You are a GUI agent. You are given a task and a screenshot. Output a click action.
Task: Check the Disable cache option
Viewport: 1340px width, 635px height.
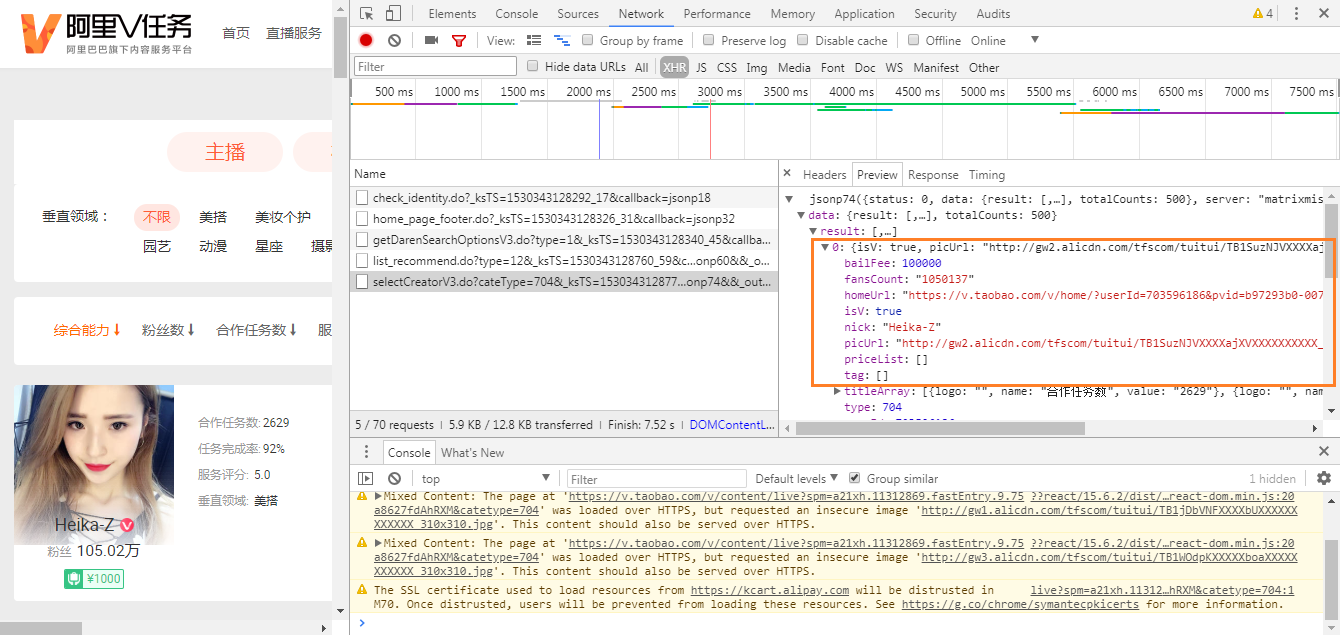coord(803,41)
